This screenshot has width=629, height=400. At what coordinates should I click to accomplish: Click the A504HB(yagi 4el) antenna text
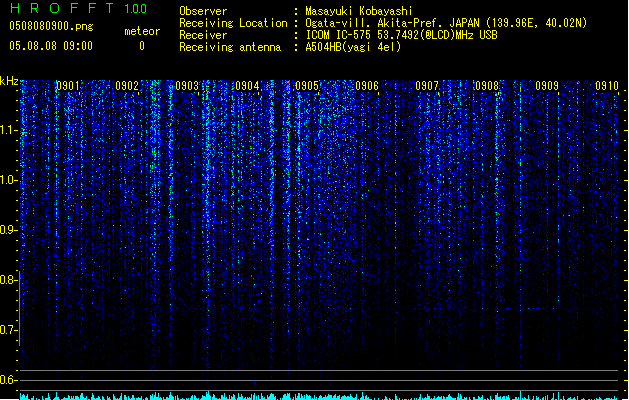coord(353,47)
